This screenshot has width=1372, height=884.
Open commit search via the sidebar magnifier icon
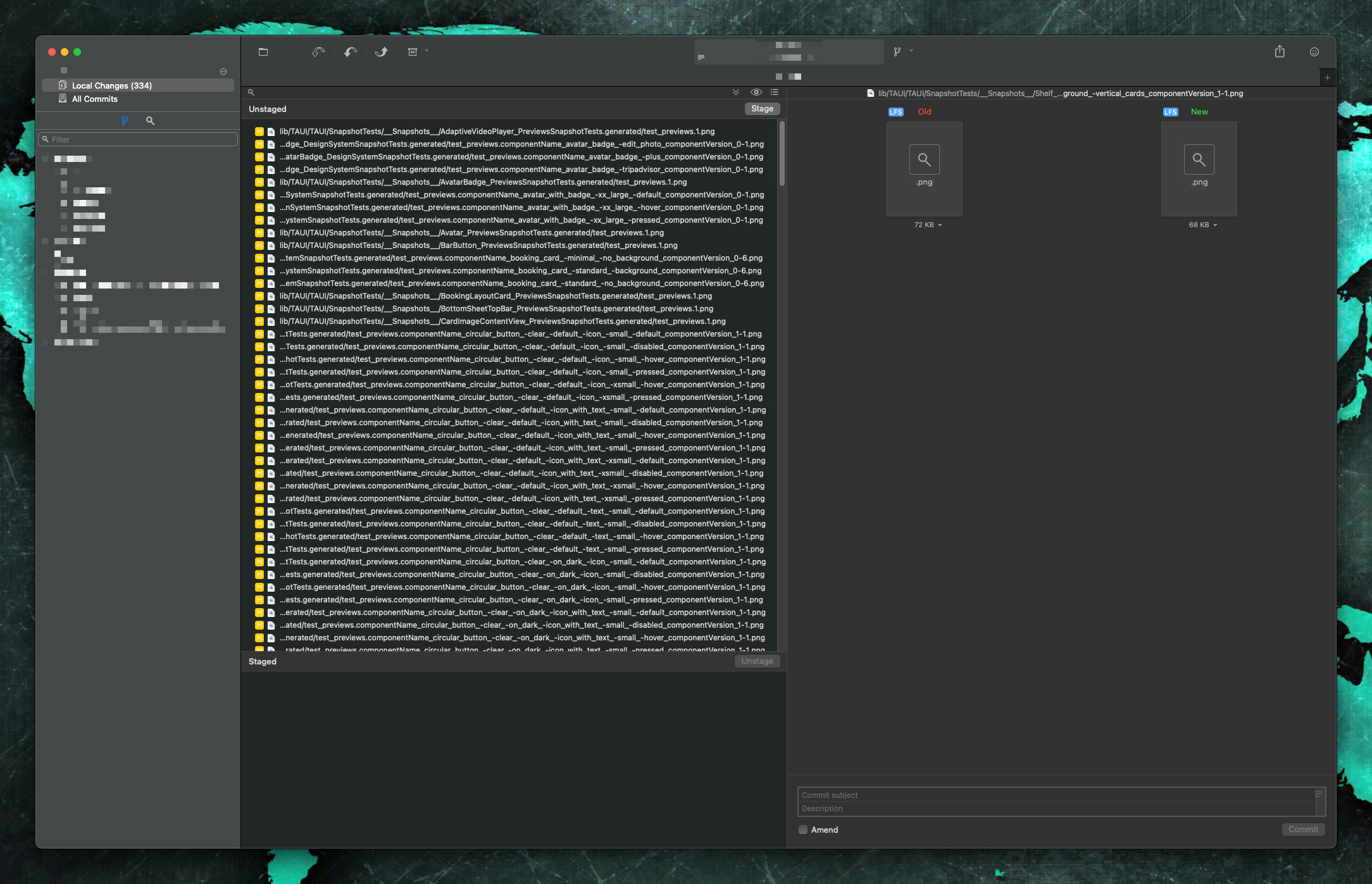click(150, 120)
